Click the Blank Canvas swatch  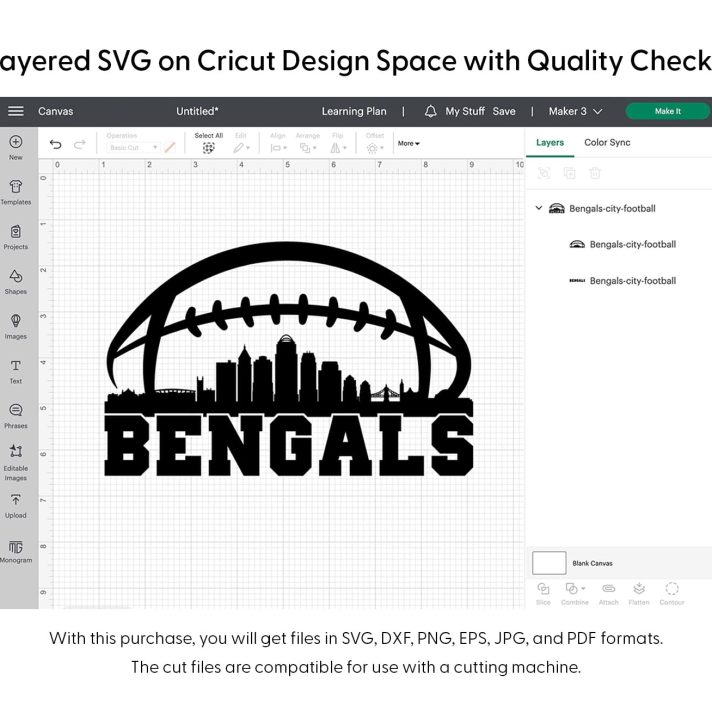tap(549, 563)
